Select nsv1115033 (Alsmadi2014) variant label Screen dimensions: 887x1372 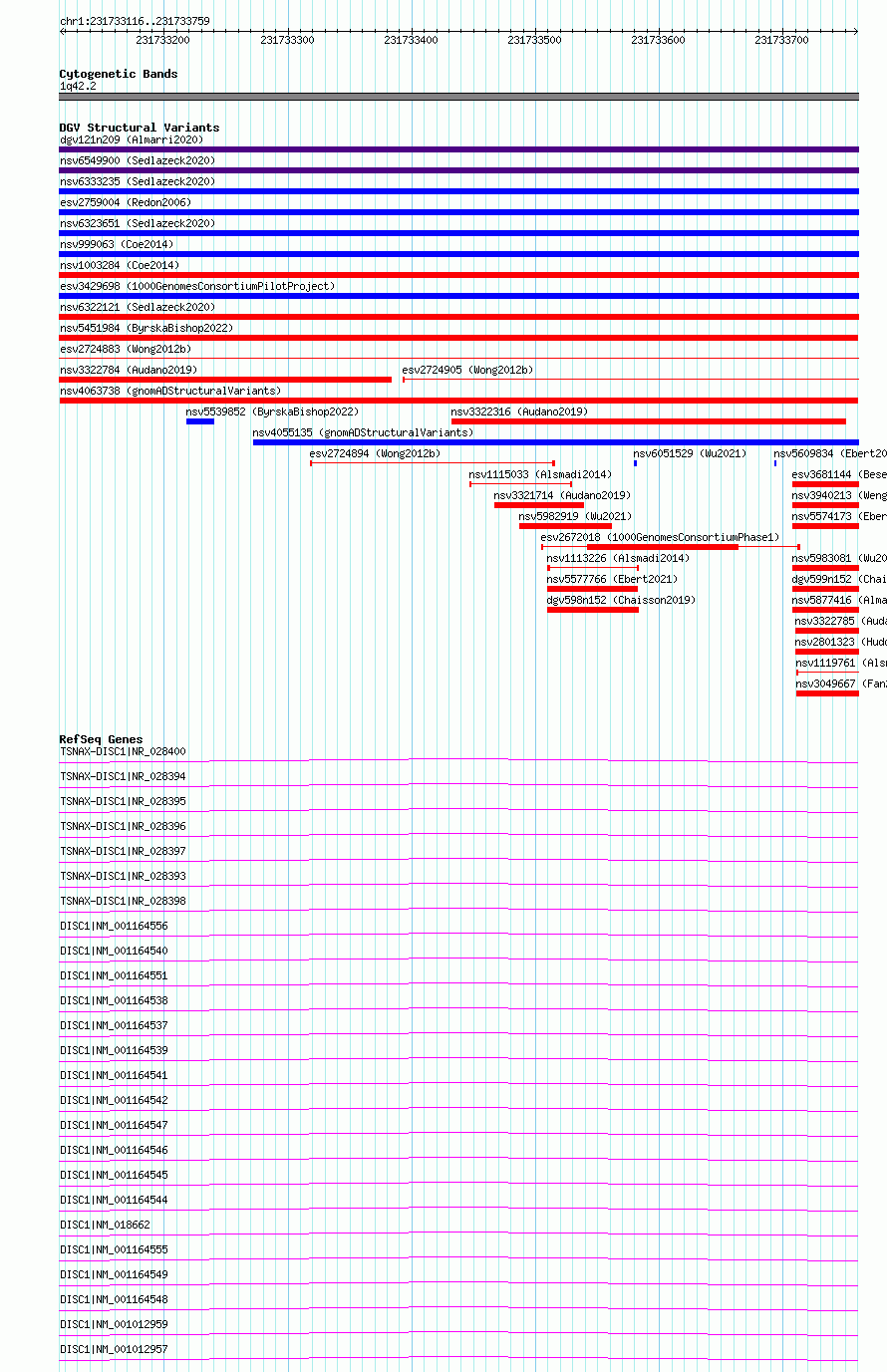(x=540, y=474)
